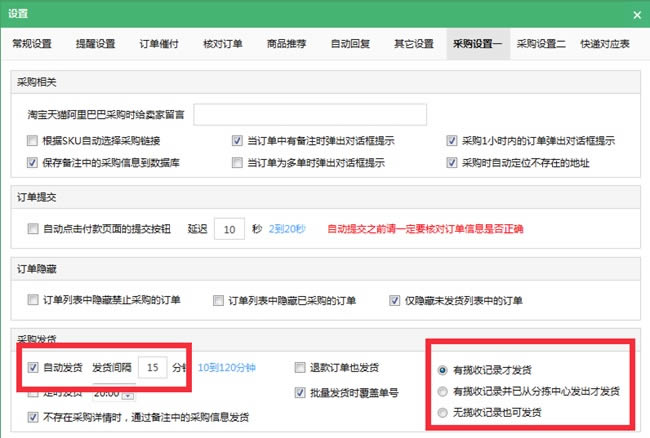Open the 采购设置二 tab
This screenshot has height=438, width=650.
coord(541,44)
